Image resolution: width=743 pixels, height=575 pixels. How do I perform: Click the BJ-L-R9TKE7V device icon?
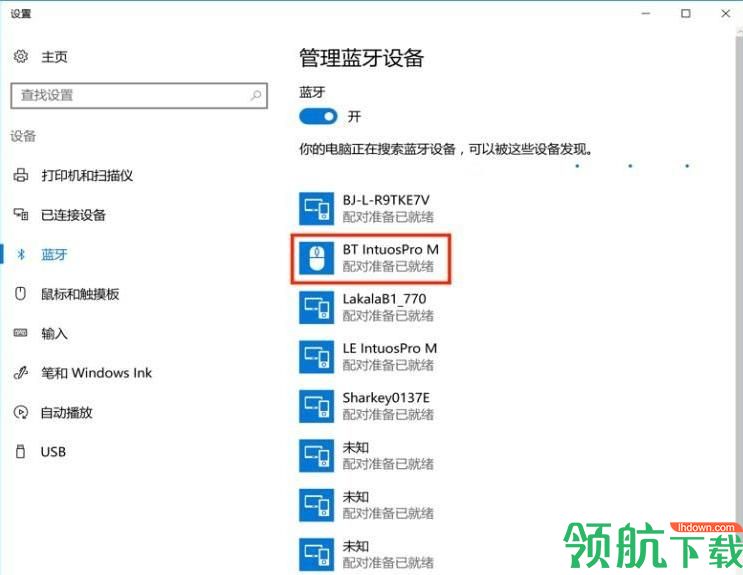coord(317,208)
